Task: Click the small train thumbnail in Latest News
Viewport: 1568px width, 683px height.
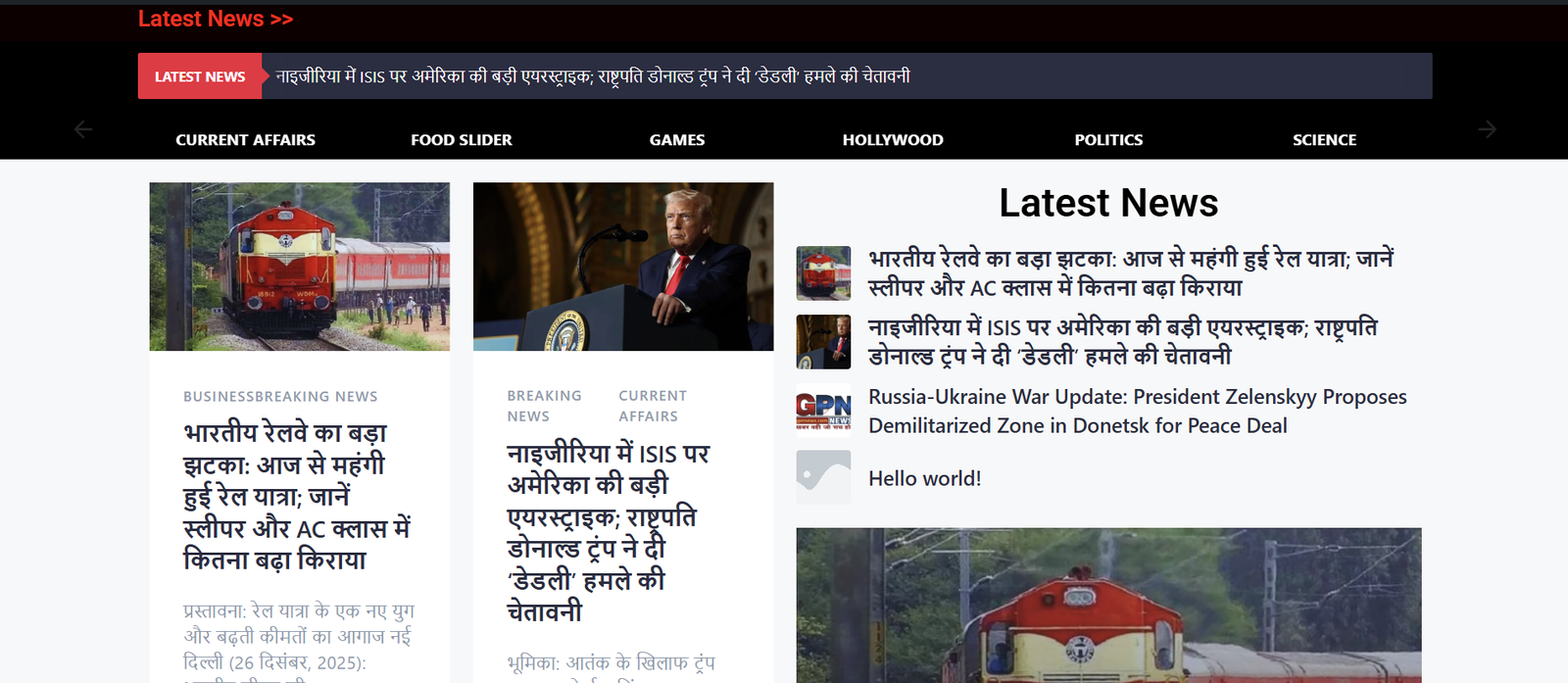Action: click(823, 273)
